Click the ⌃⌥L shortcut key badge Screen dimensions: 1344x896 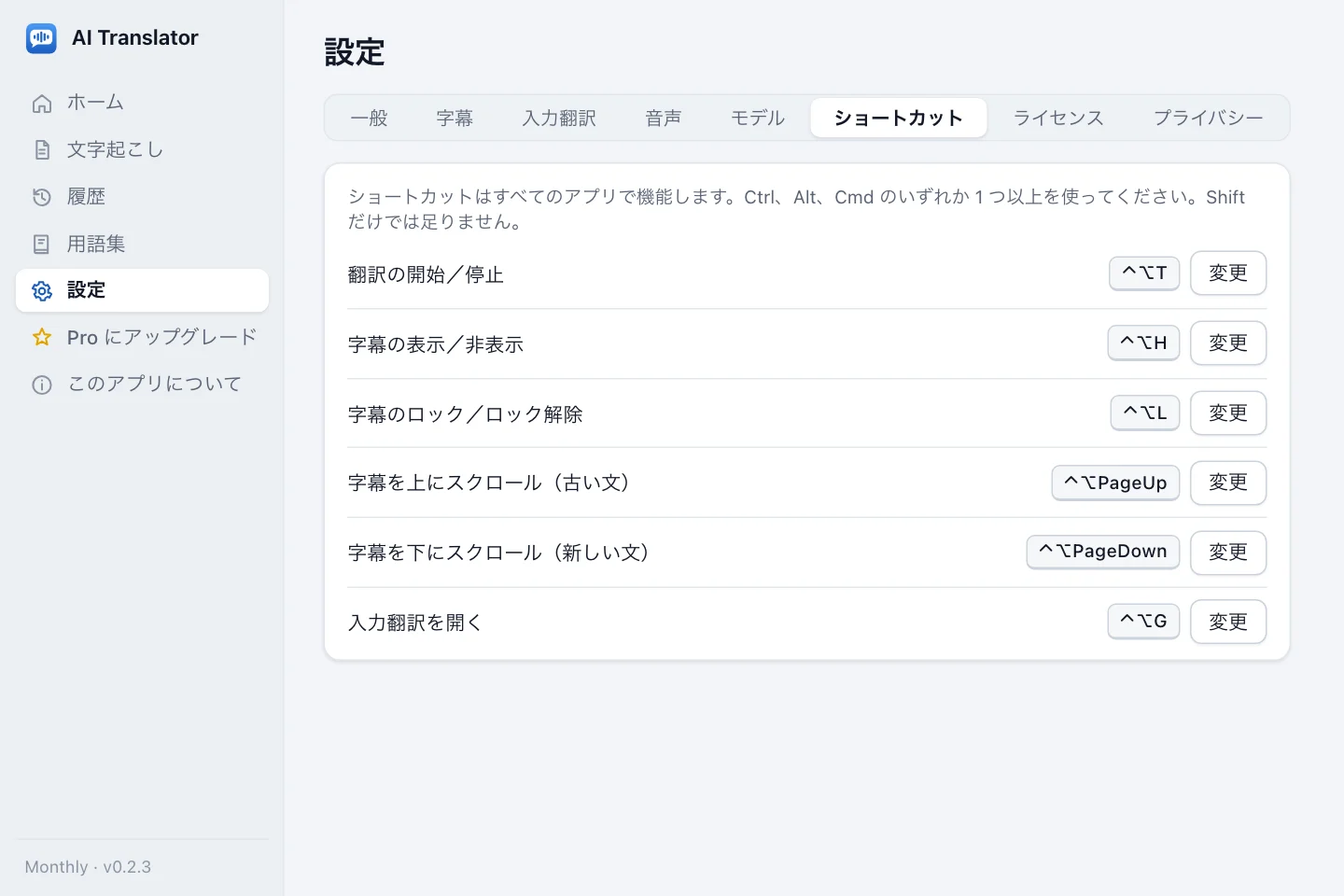1145,413
